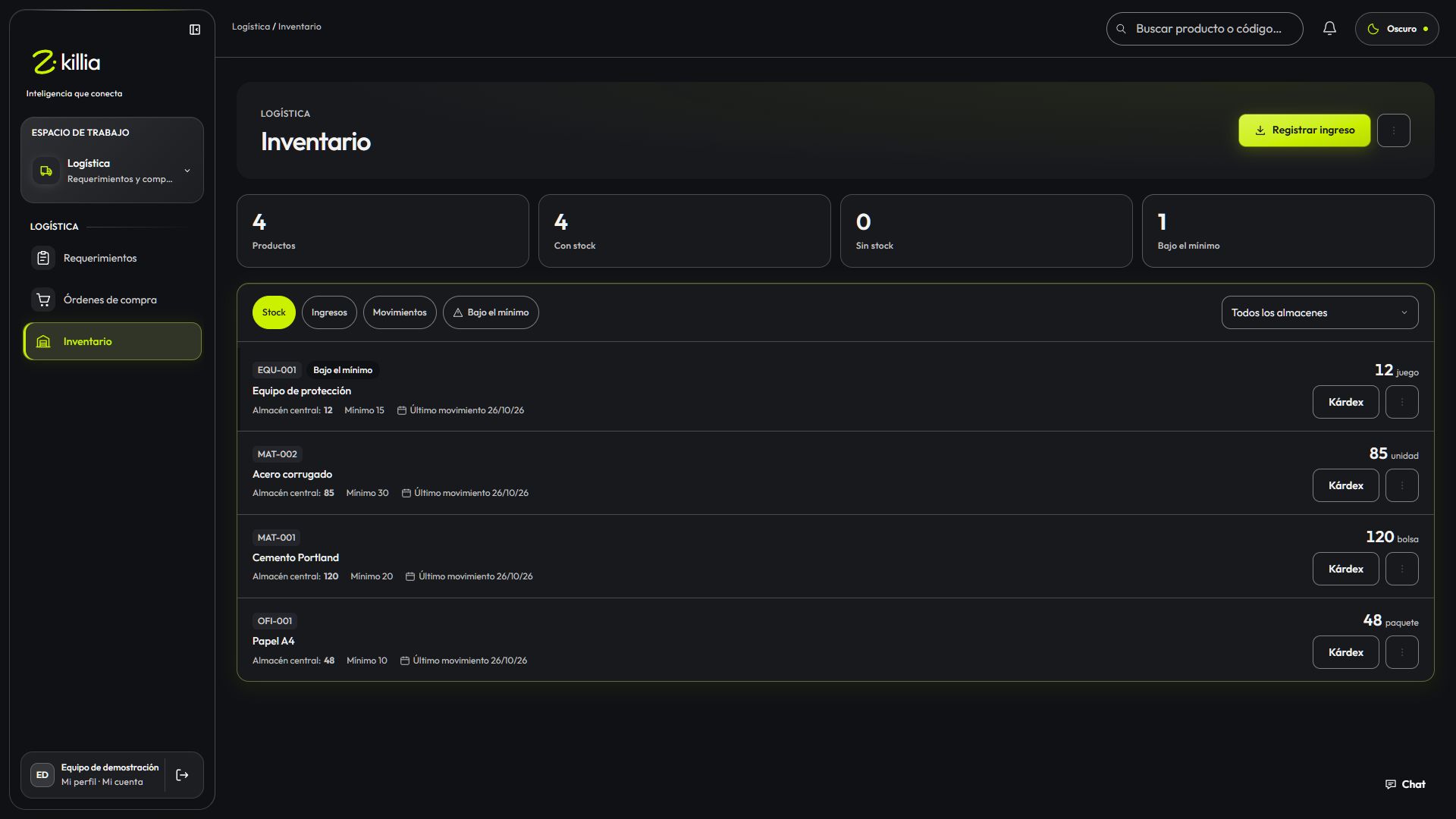1456x819 pixels.
Task: Collapse the sidebar with the panel icon
Action: pyautogui.click(x=195, y=30)
